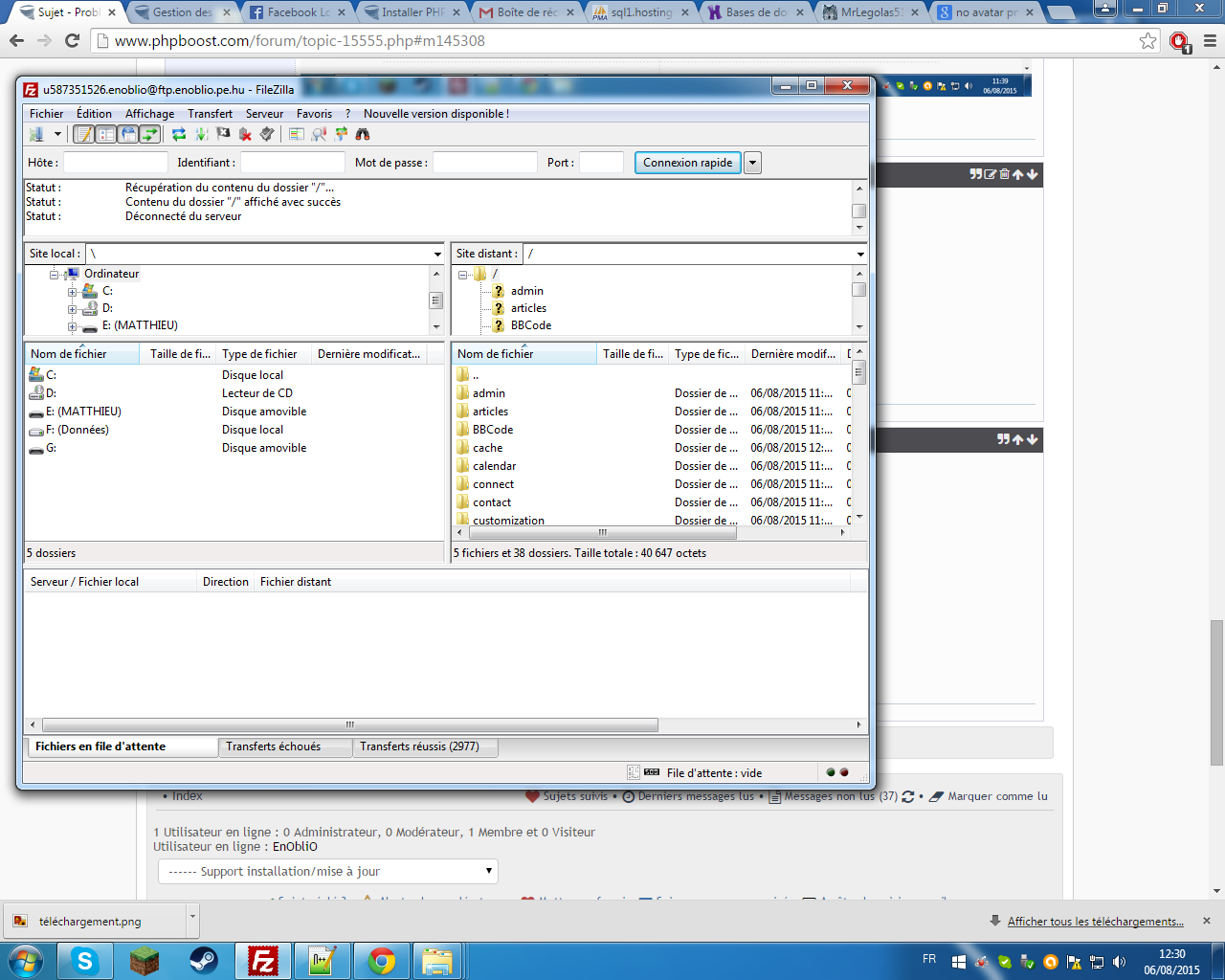Click the Connexion rapide button
1225x980 pixels.
click(687, 163)
